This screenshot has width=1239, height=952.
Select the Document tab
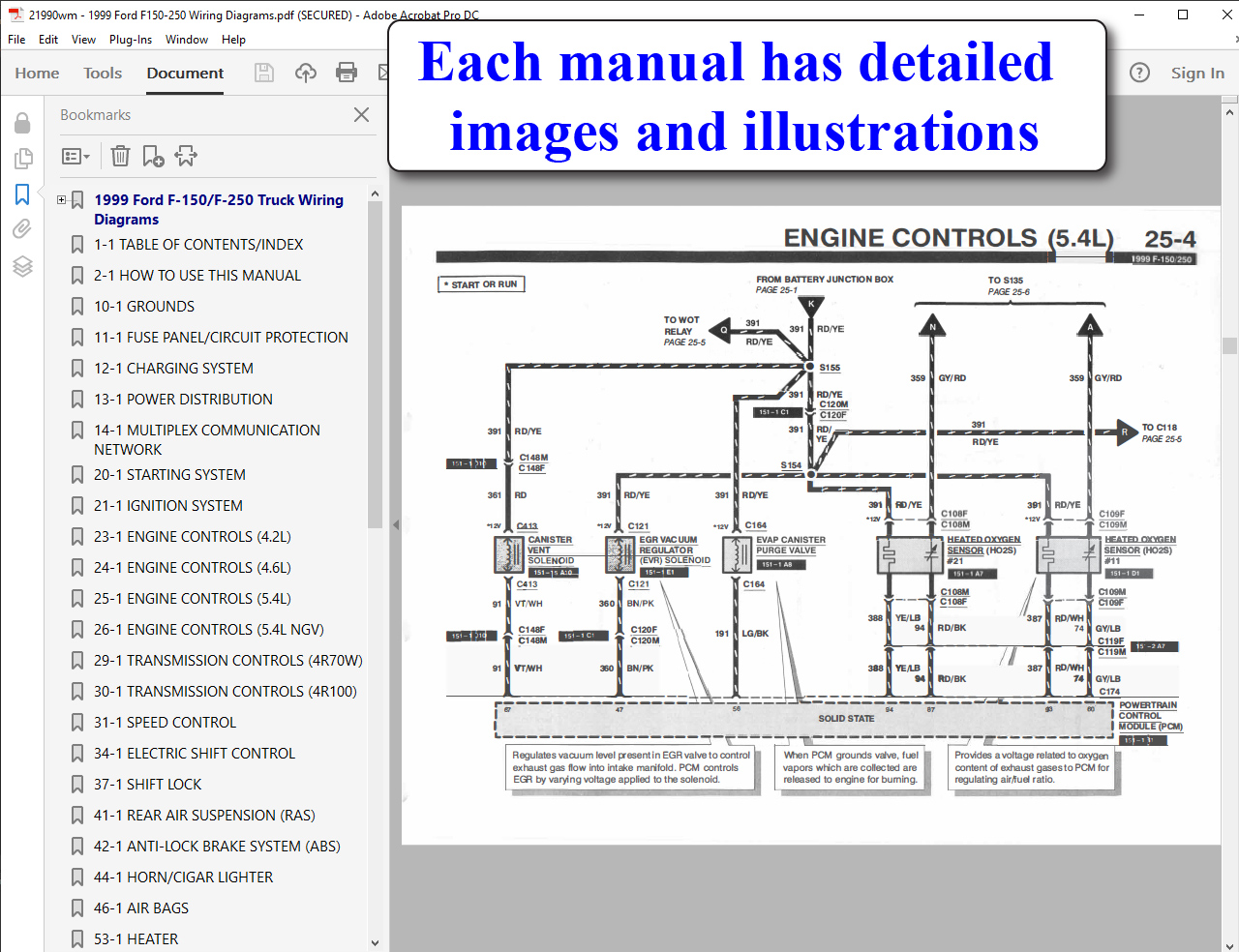point(185,73)
